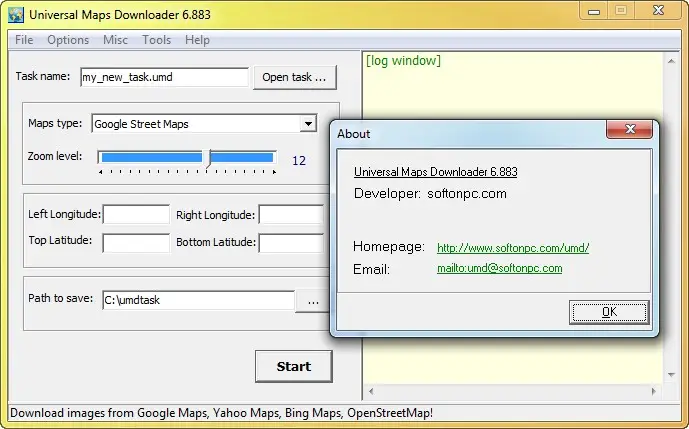Screen dimensions: 689x429
Task: Close the About dialog with X
Action: click(629, 129)
